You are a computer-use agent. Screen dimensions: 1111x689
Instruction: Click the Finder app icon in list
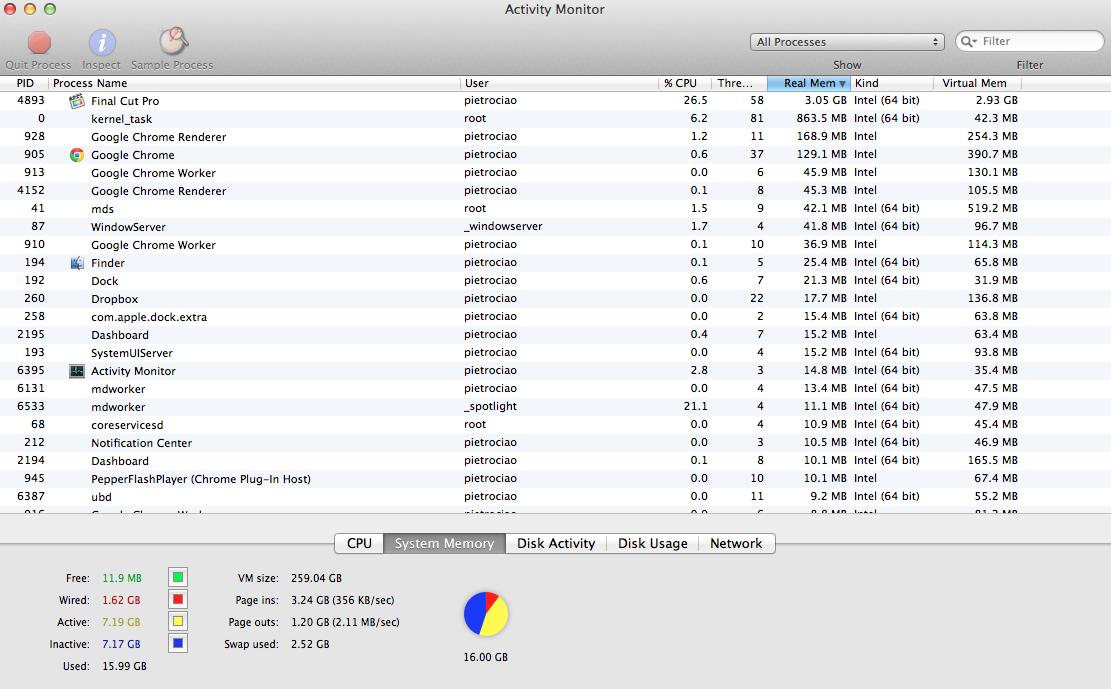[x=77, y=263]
